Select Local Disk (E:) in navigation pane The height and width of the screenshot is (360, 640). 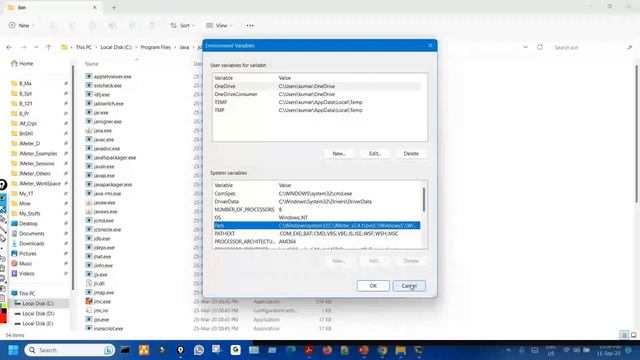coord(38,324)
